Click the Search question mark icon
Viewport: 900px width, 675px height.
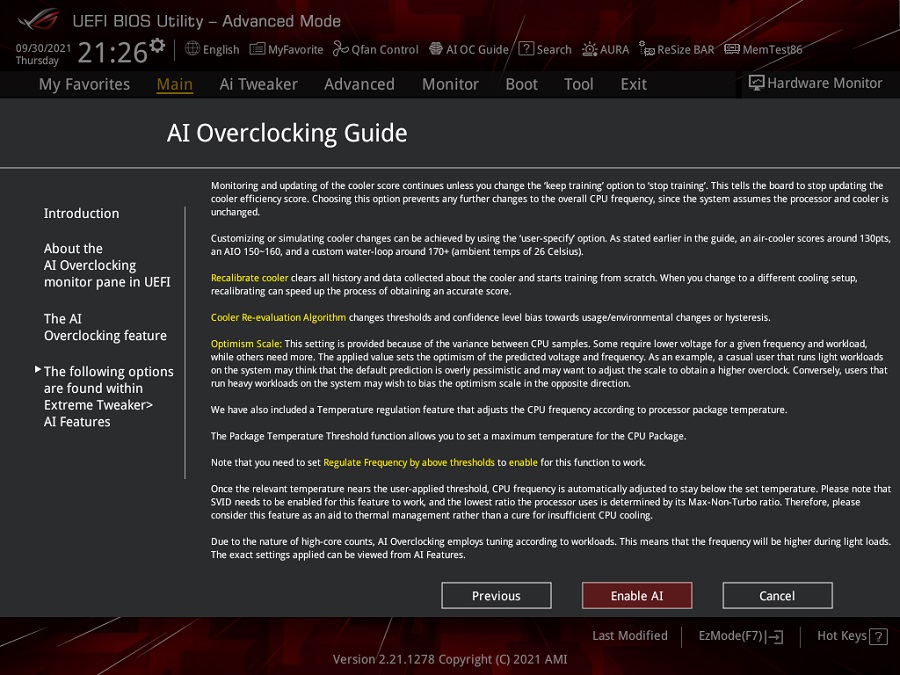pyautogui.click(x=526, y=49)
